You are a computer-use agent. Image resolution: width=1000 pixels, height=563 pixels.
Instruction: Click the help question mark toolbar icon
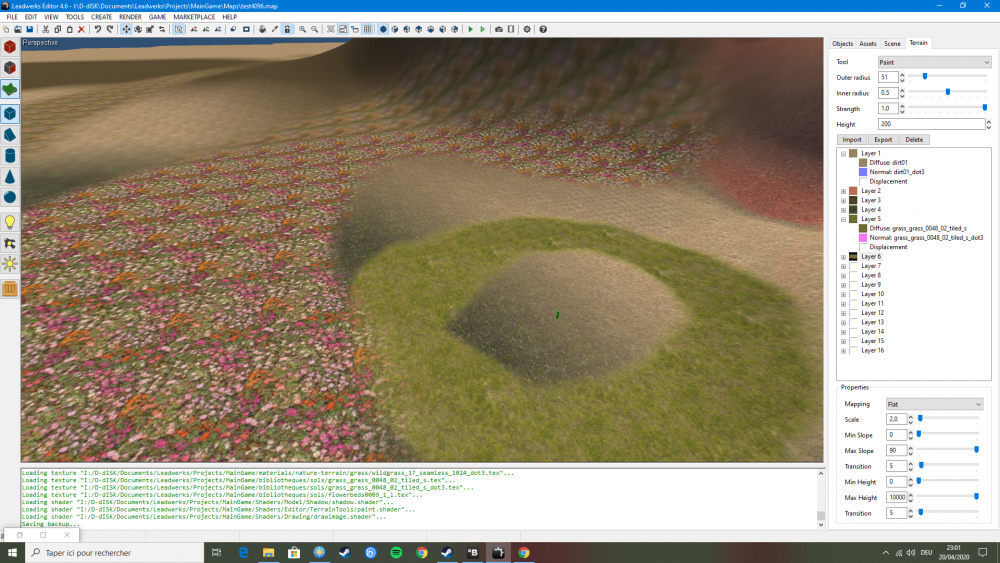coord(543,30)
